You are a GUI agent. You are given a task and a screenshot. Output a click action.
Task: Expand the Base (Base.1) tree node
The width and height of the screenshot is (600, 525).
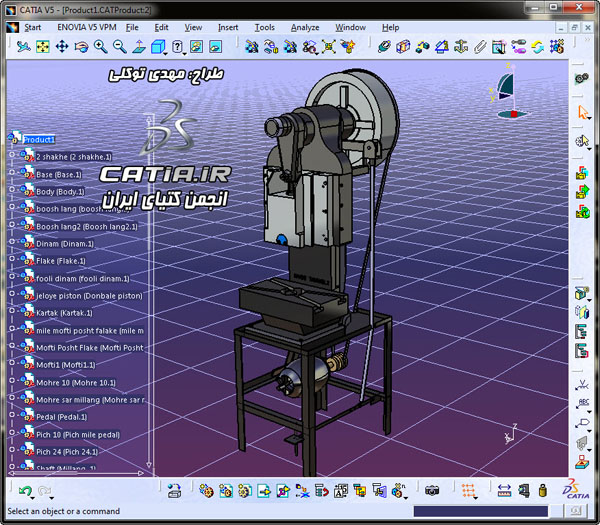click(x=12, y=174)
